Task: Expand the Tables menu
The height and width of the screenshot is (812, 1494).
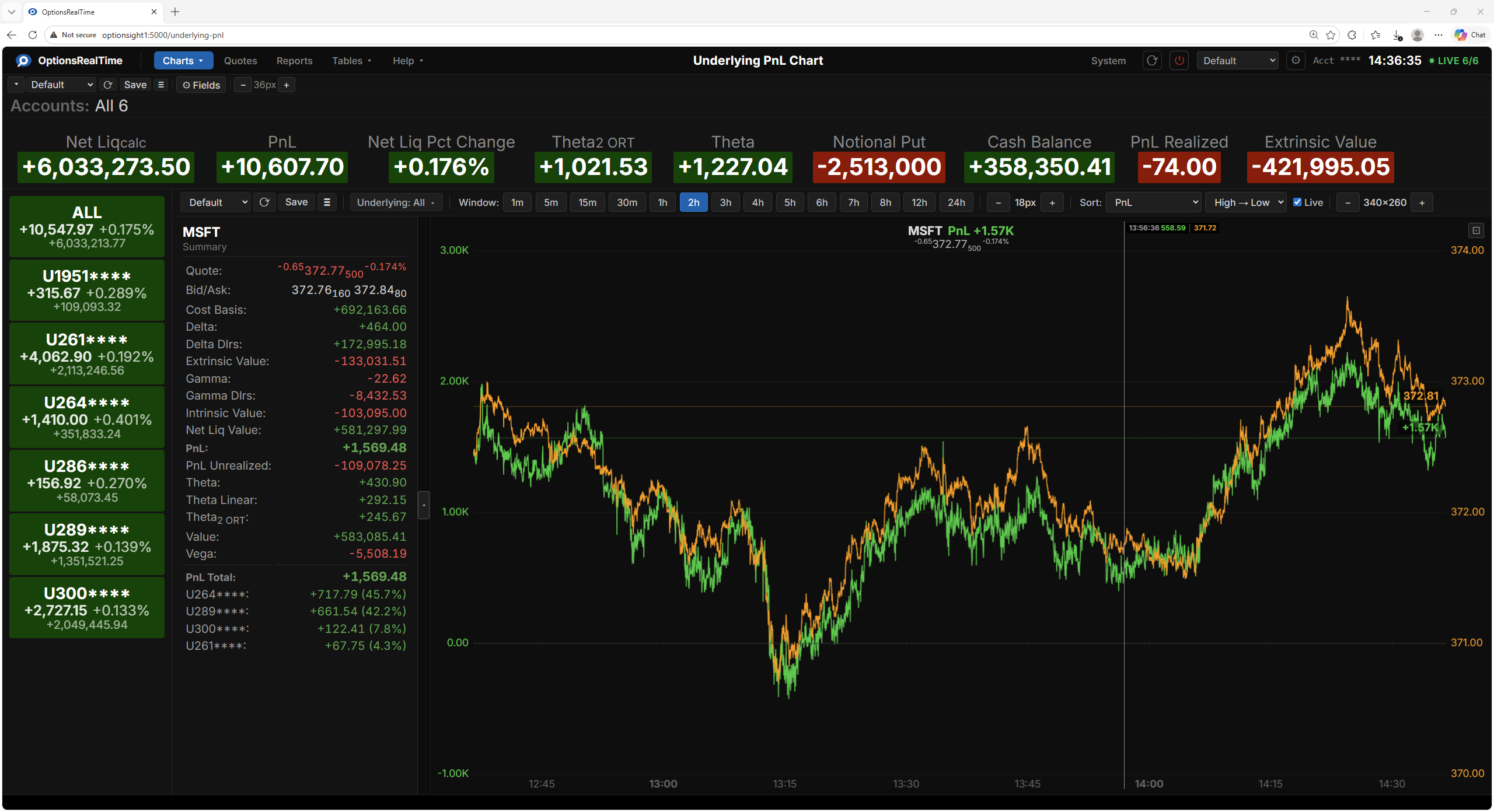Action: [x=352, y=61]
